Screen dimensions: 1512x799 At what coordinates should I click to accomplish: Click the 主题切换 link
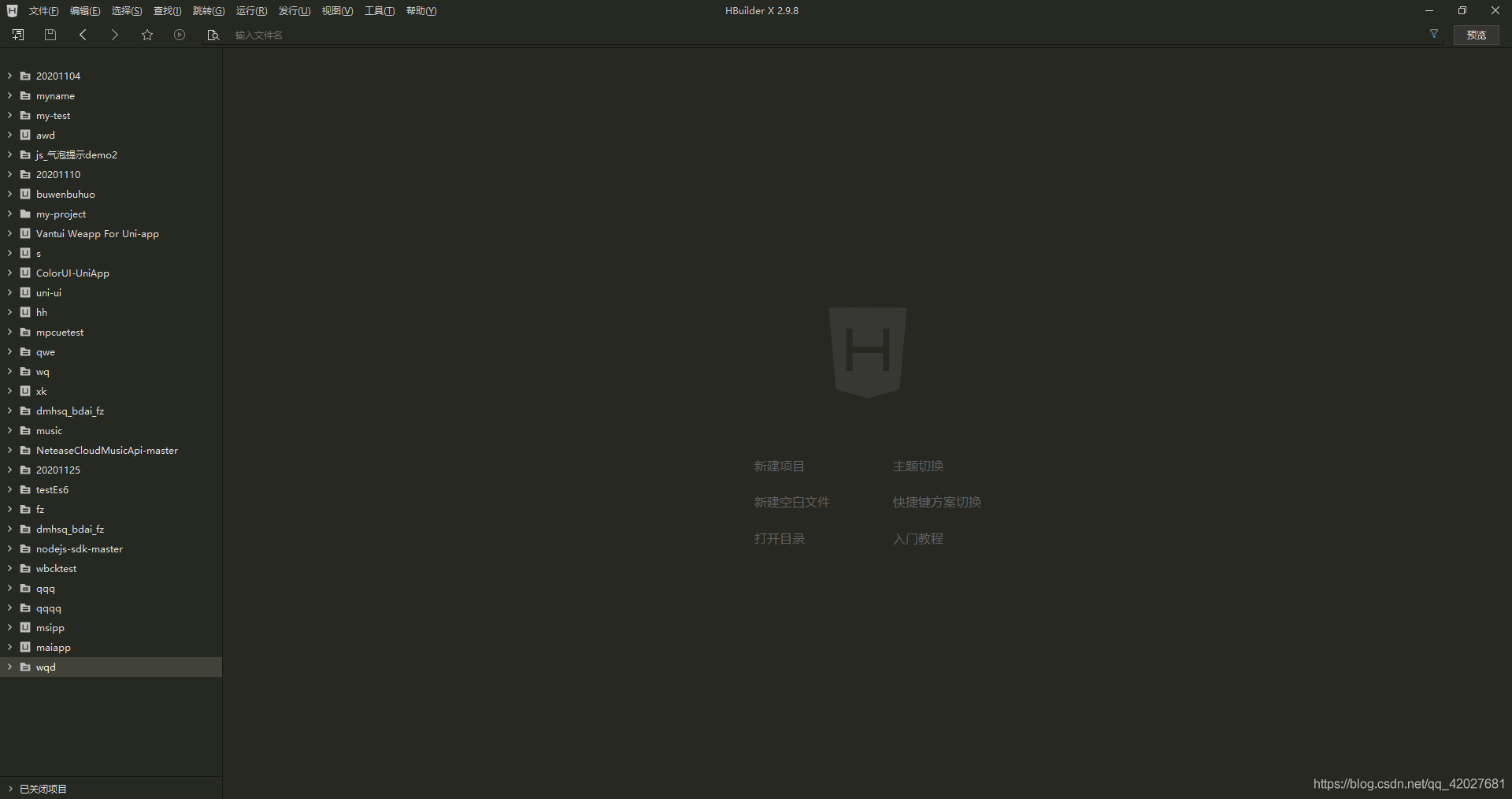(917, 466)
